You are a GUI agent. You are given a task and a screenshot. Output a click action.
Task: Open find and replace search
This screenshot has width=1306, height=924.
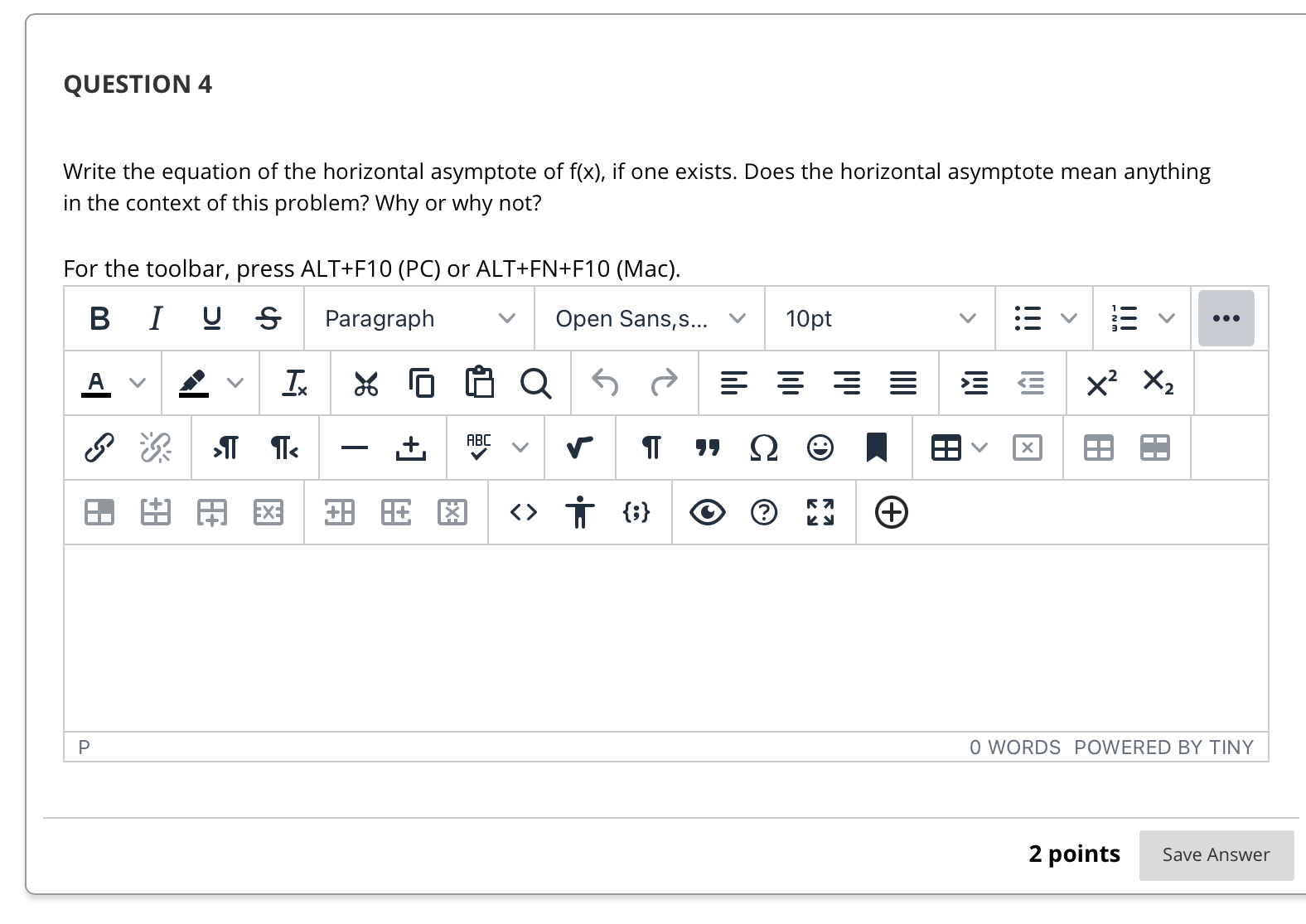pos(535,383)
